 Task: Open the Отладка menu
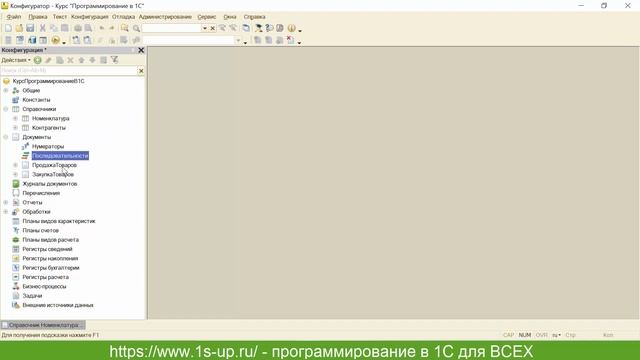point(123,17)
